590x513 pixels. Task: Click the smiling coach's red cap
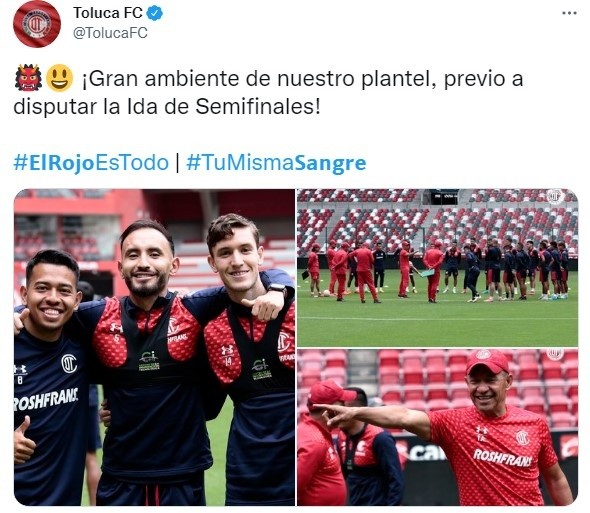pyautogui.click(x=487, y=361)
